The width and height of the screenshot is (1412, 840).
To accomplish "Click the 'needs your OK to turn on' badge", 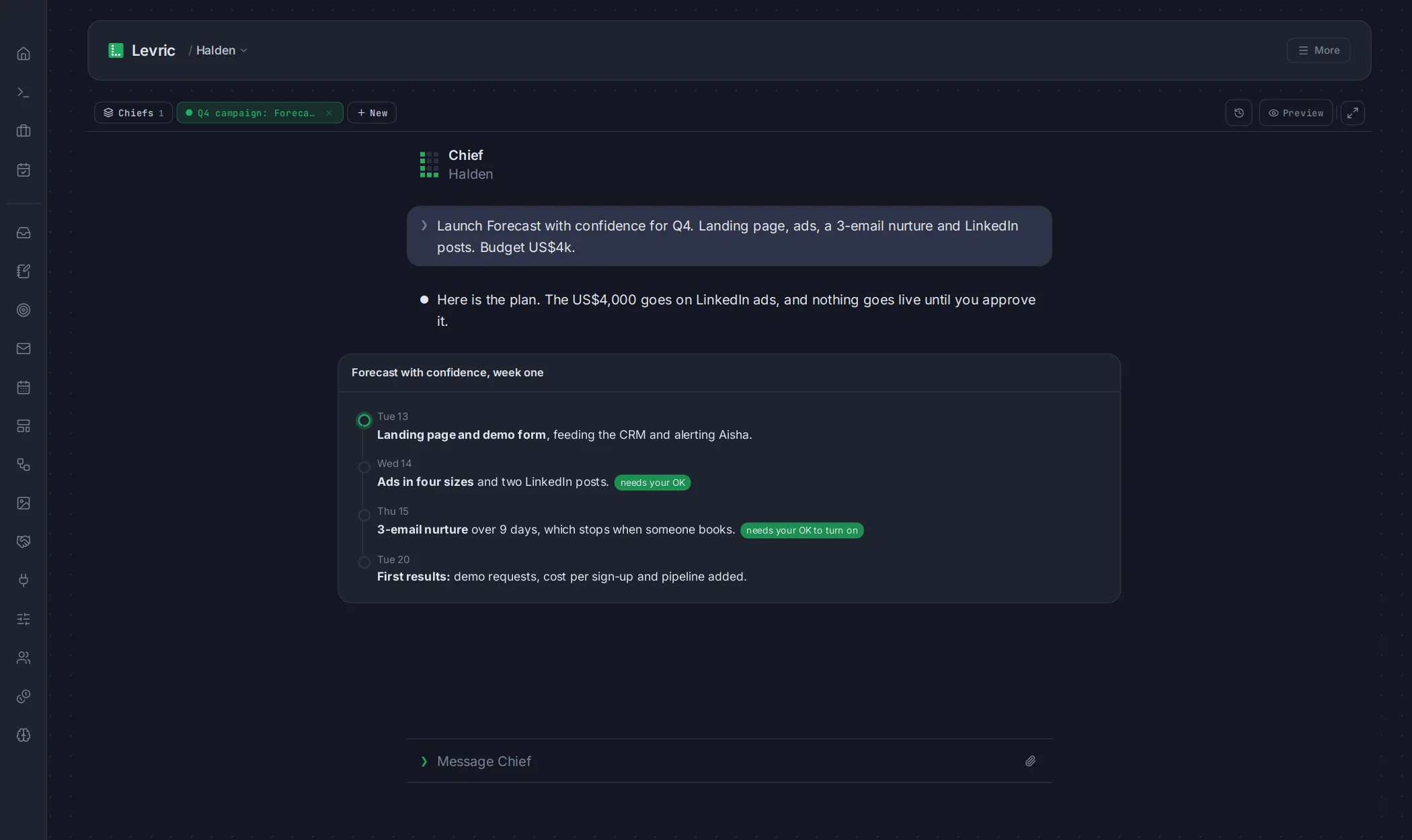I will tap(801, 530).
